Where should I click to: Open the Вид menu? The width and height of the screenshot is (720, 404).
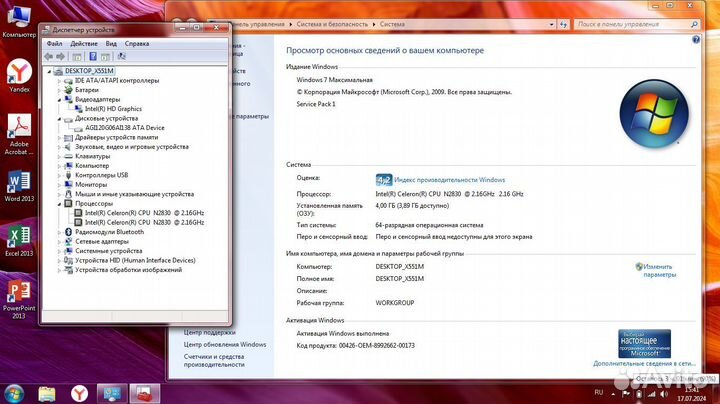(111, 44)
